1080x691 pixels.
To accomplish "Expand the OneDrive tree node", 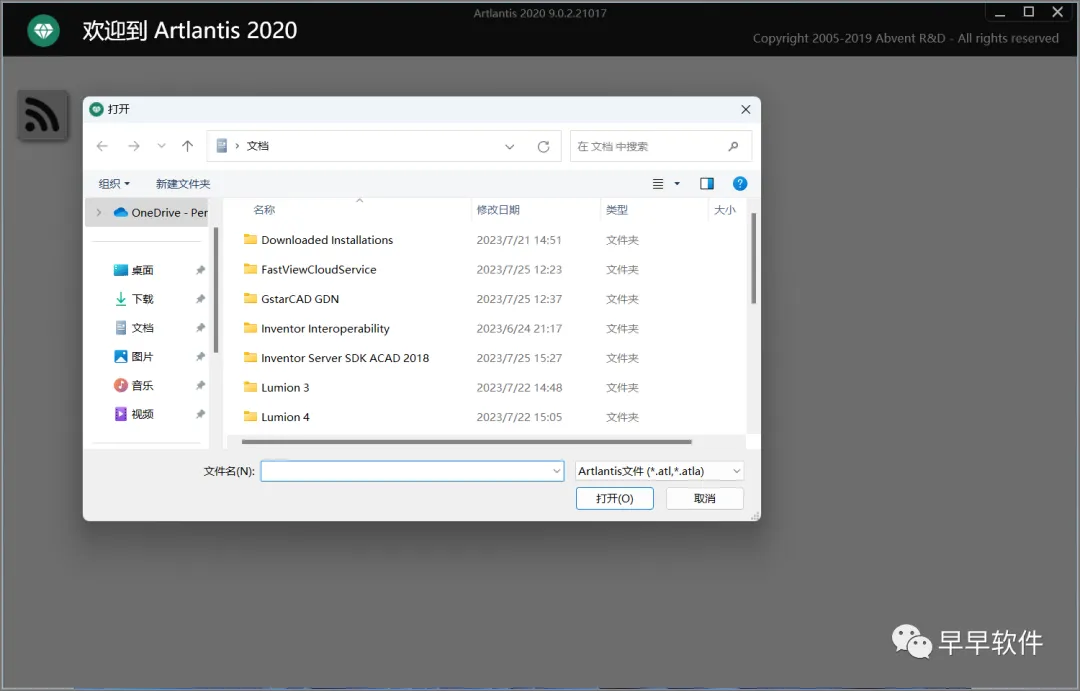I will (98, 213).
